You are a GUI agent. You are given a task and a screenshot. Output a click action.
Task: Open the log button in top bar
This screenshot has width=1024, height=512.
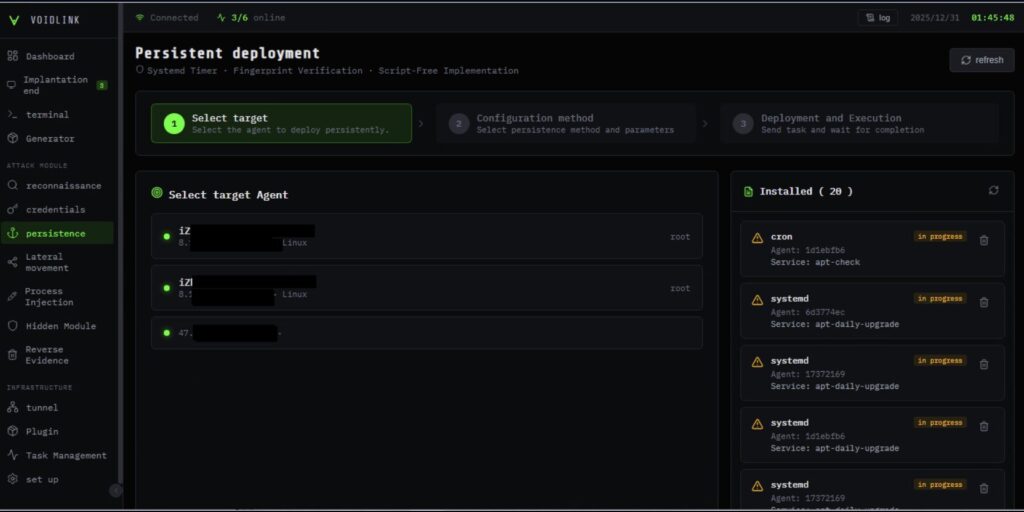tap(877, 17)
